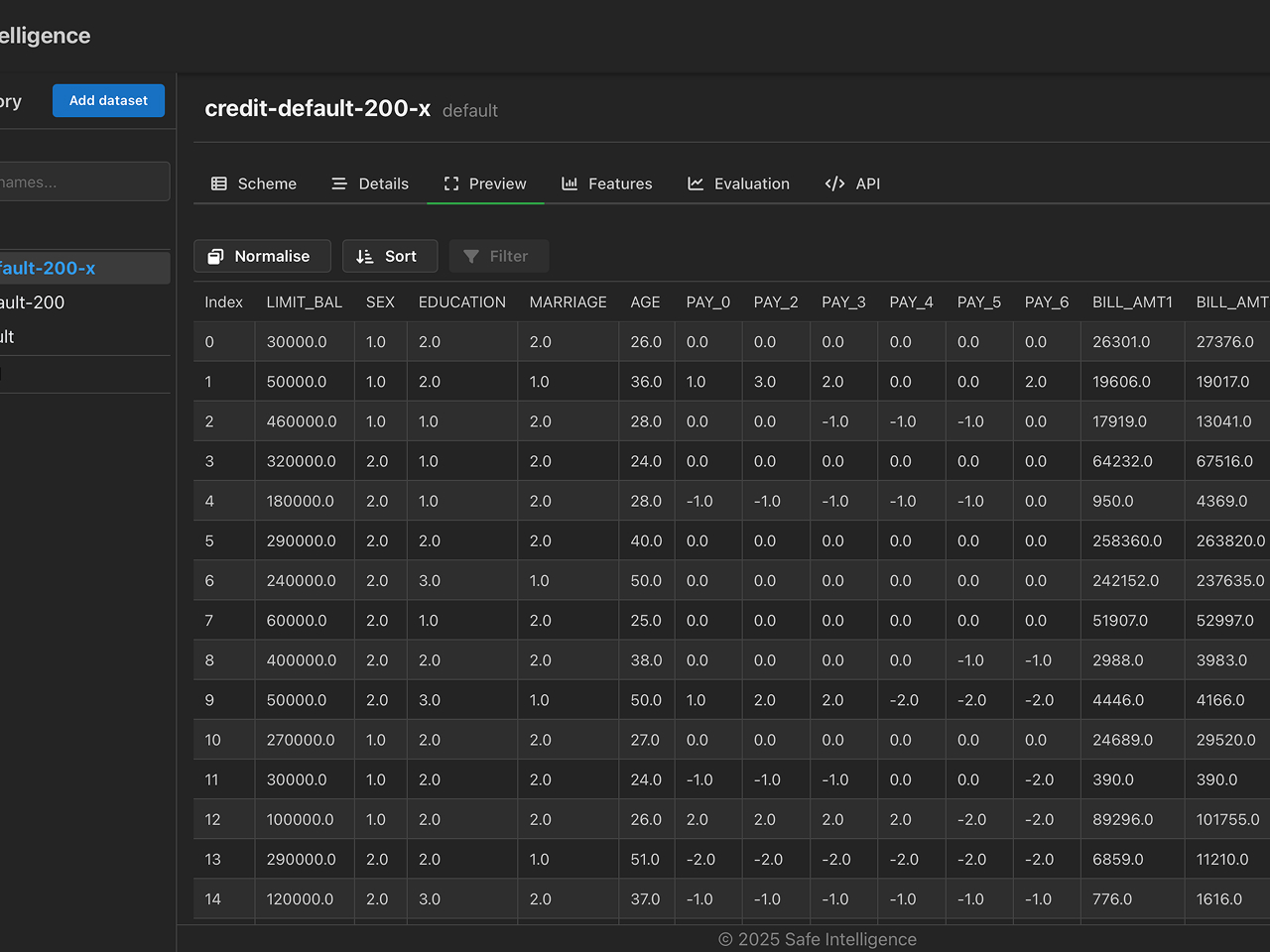Click the Details list icon
The width and height of the screenshot is (1270, 952).
338,183
